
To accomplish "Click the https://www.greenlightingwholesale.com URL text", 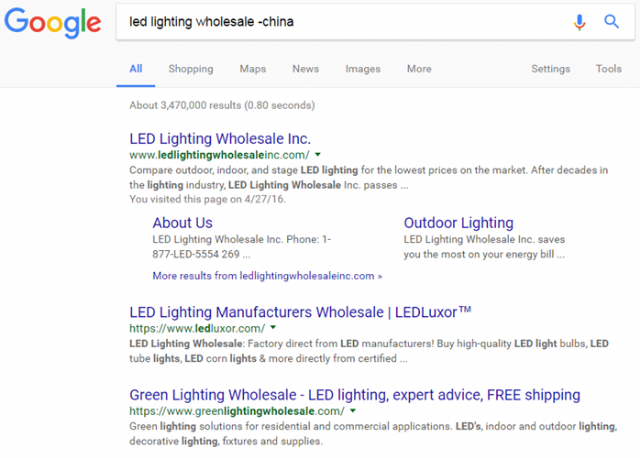I will click(237, 411).
